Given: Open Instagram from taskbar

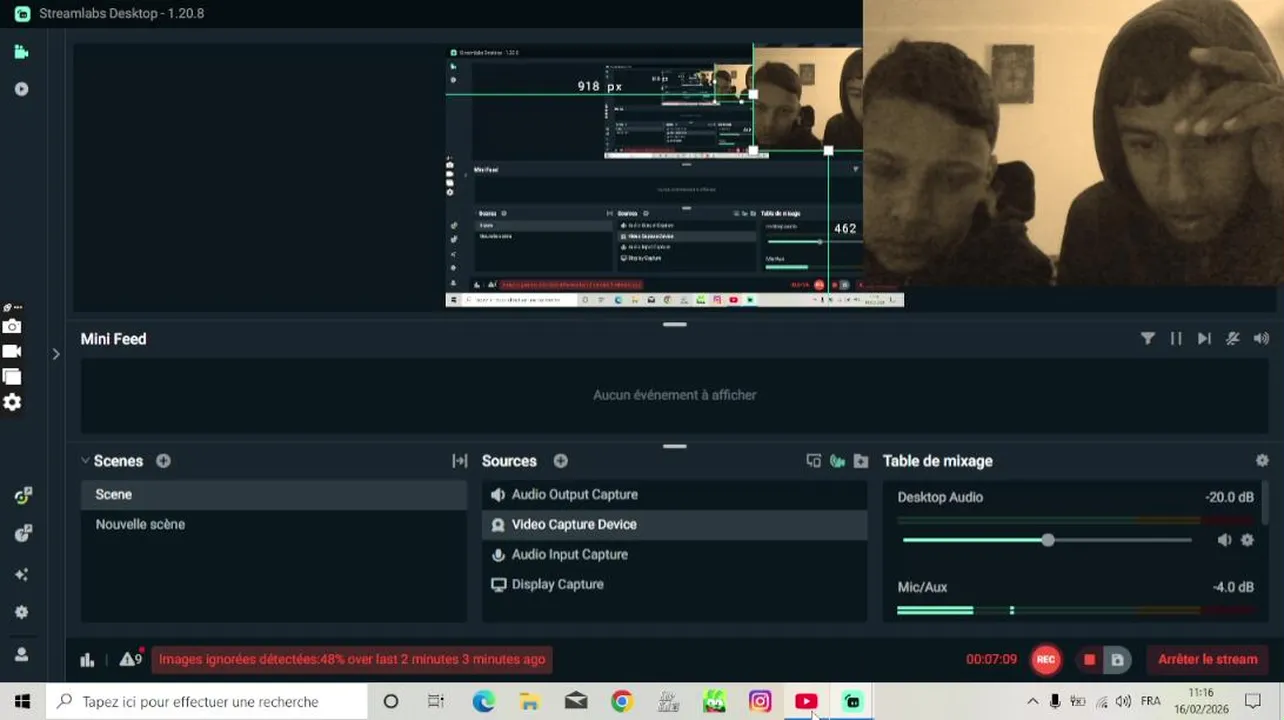Looking at the screenshot, I should tap(760, 702).
